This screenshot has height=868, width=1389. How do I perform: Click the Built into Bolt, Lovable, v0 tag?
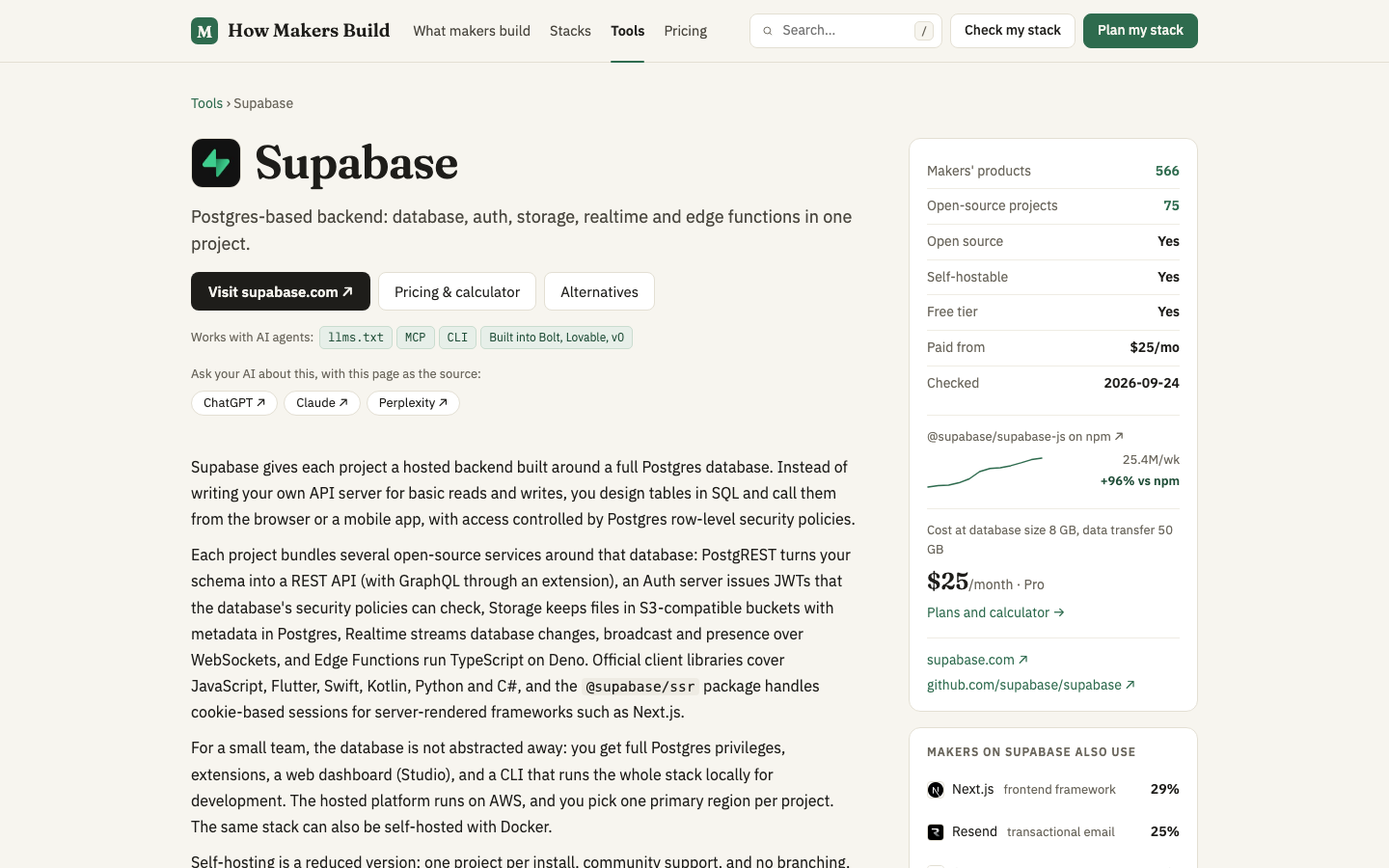click(x=557, y=338)
